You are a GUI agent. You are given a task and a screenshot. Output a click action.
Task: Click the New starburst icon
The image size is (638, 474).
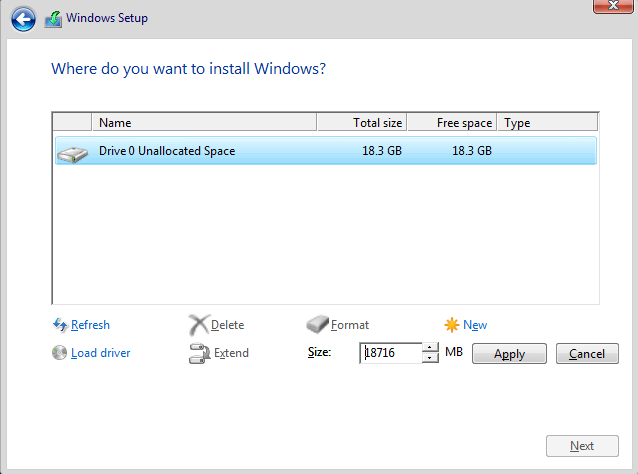[452, 325]
